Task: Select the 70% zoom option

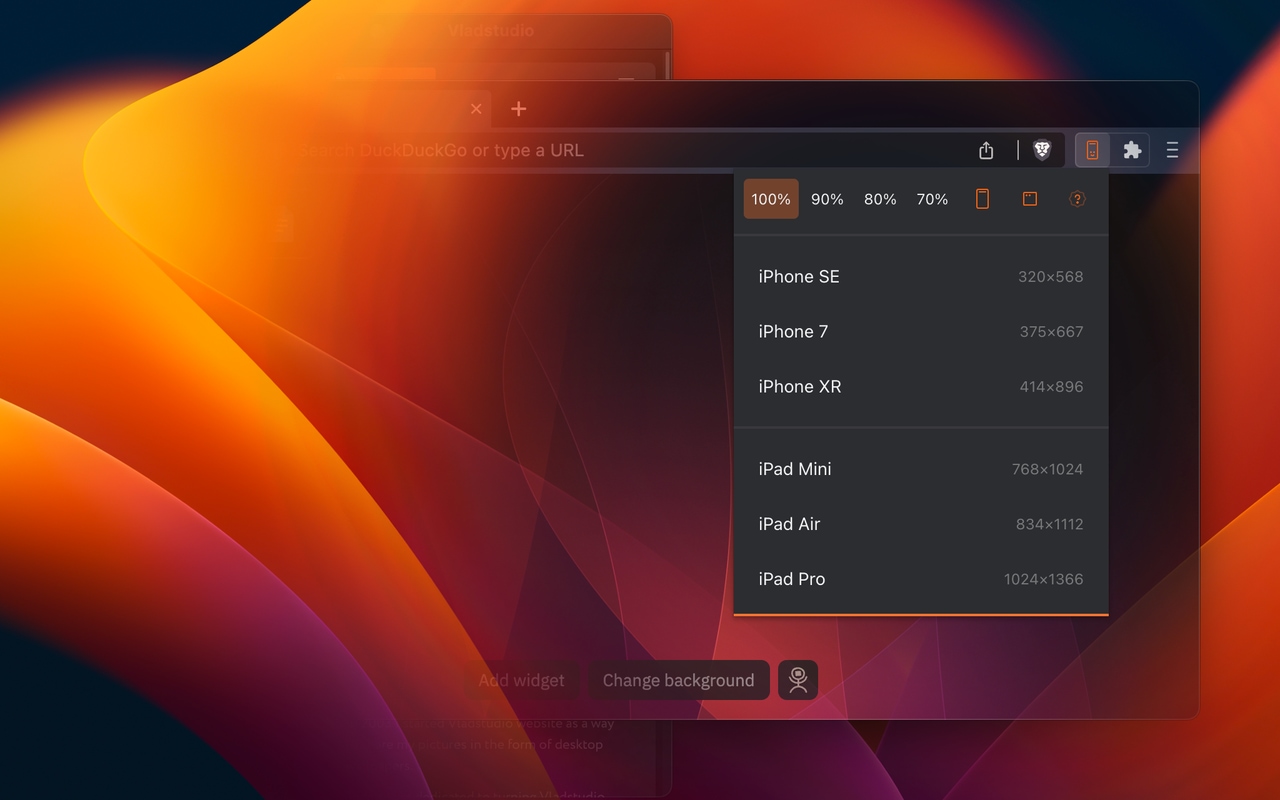Action: click(932, 199)
